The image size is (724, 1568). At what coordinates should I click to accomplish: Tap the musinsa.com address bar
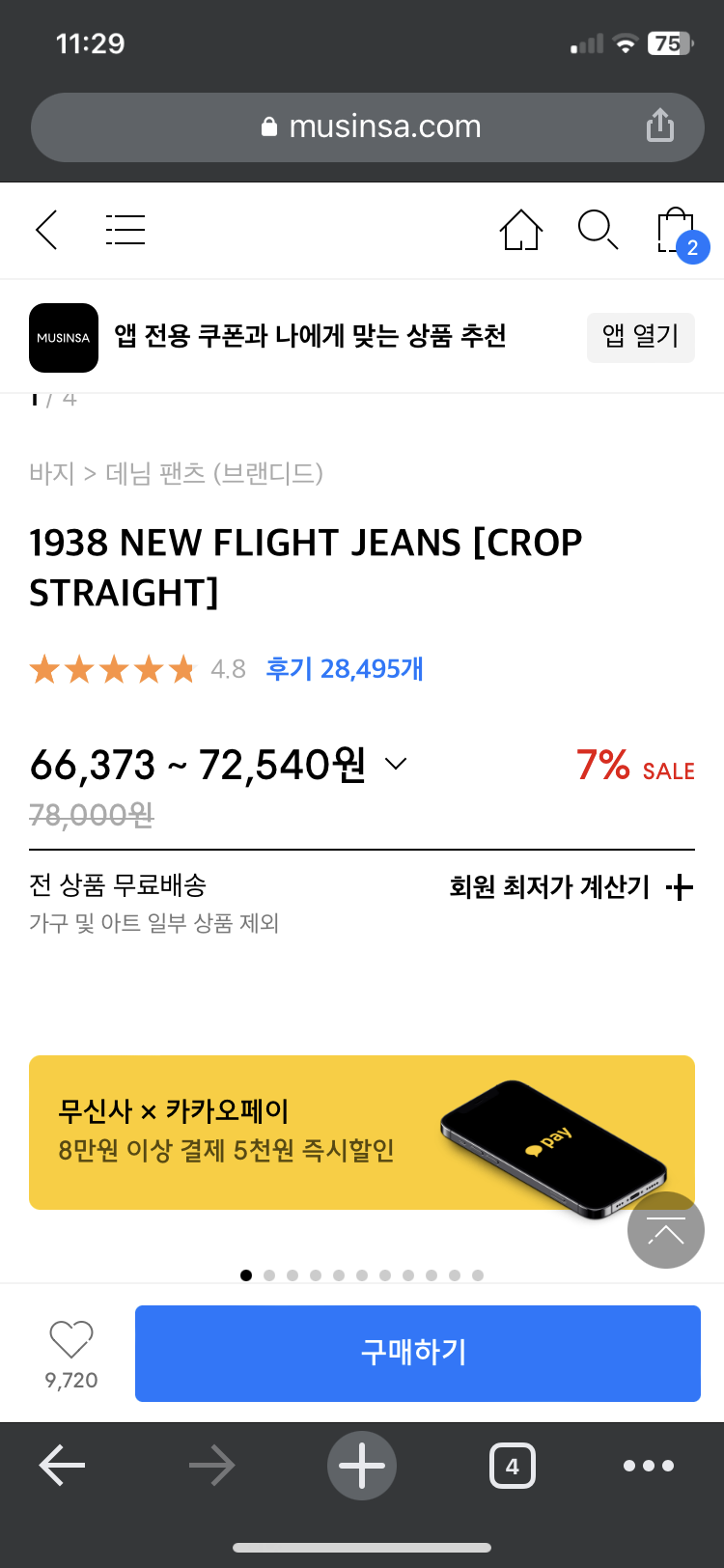(x=371, y=126)
